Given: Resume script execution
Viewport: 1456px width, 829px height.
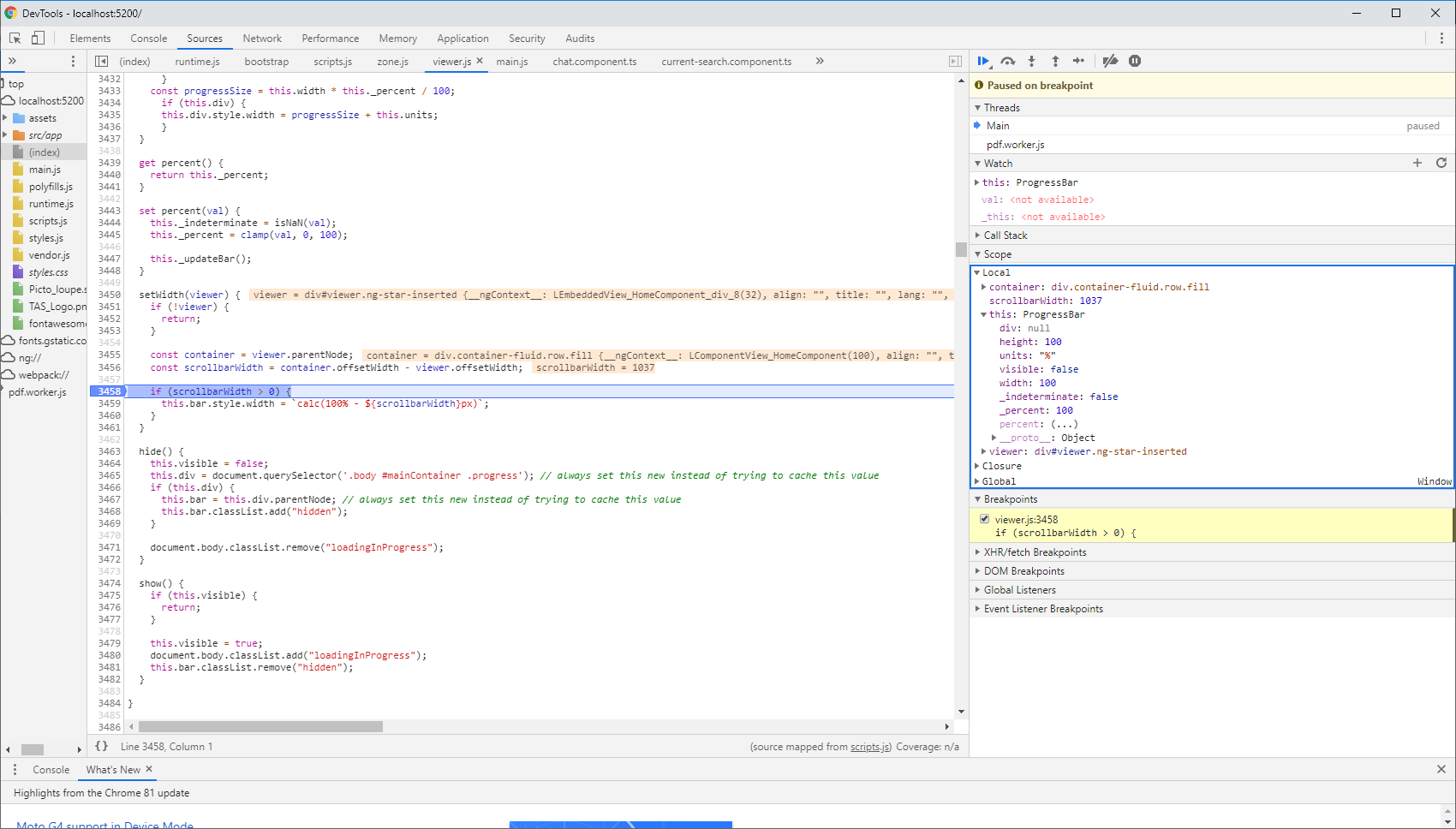Looking at the screenshot, I should (983, 61).
